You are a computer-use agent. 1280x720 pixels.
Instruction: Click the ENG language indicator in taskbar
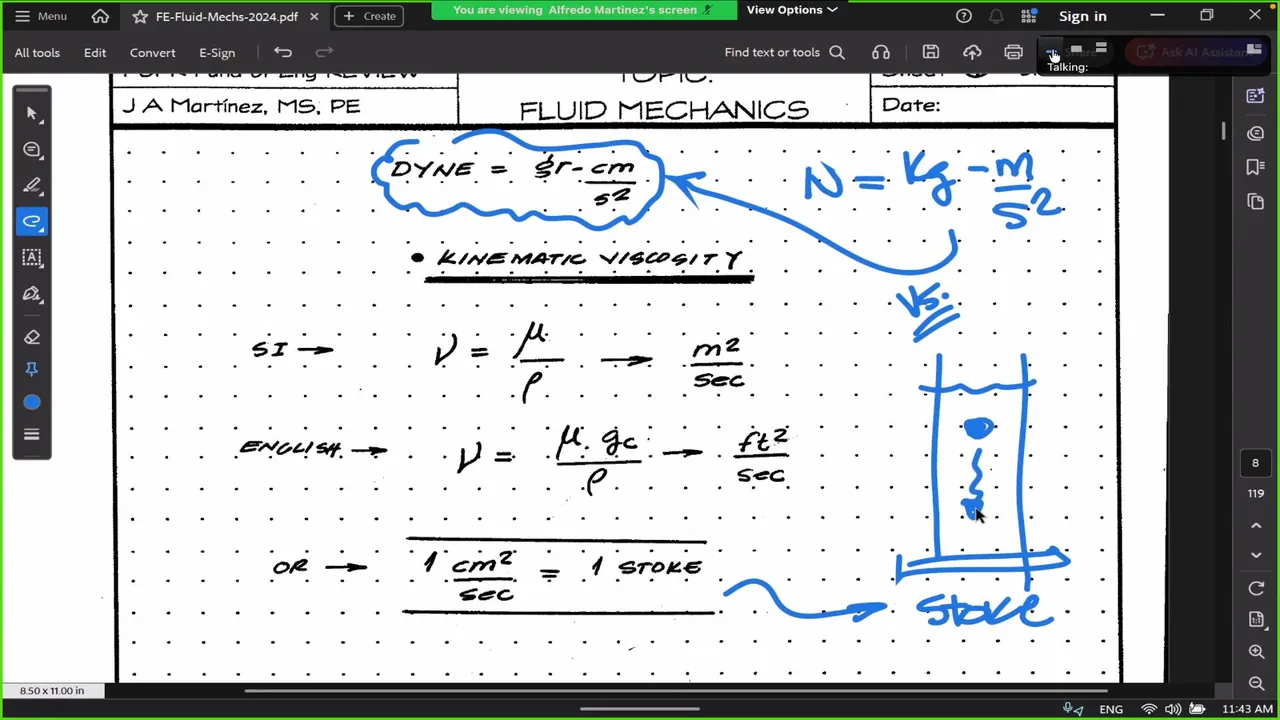1110,709
